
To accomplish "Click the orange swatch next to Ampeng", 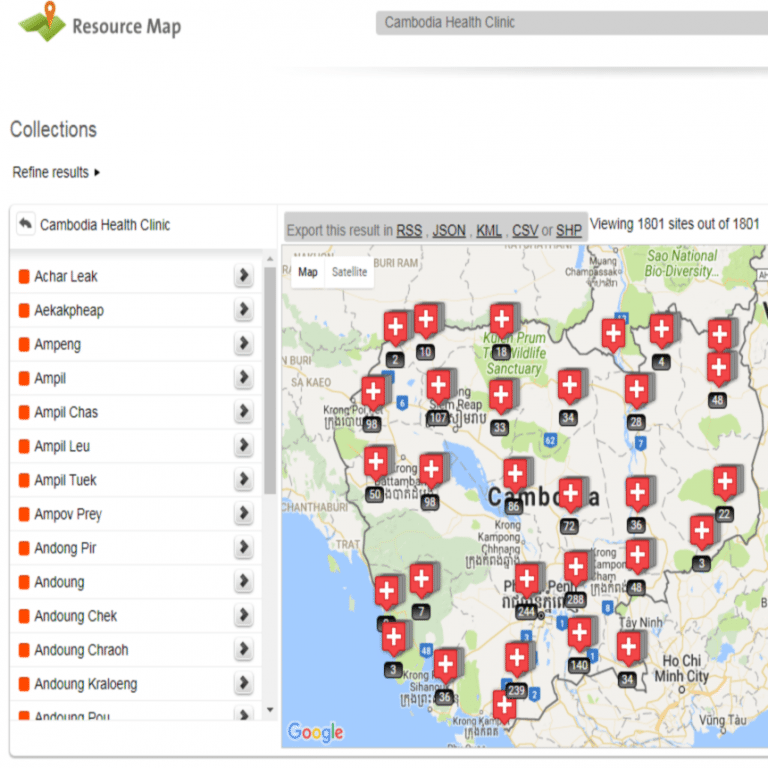I will [24, 344].
